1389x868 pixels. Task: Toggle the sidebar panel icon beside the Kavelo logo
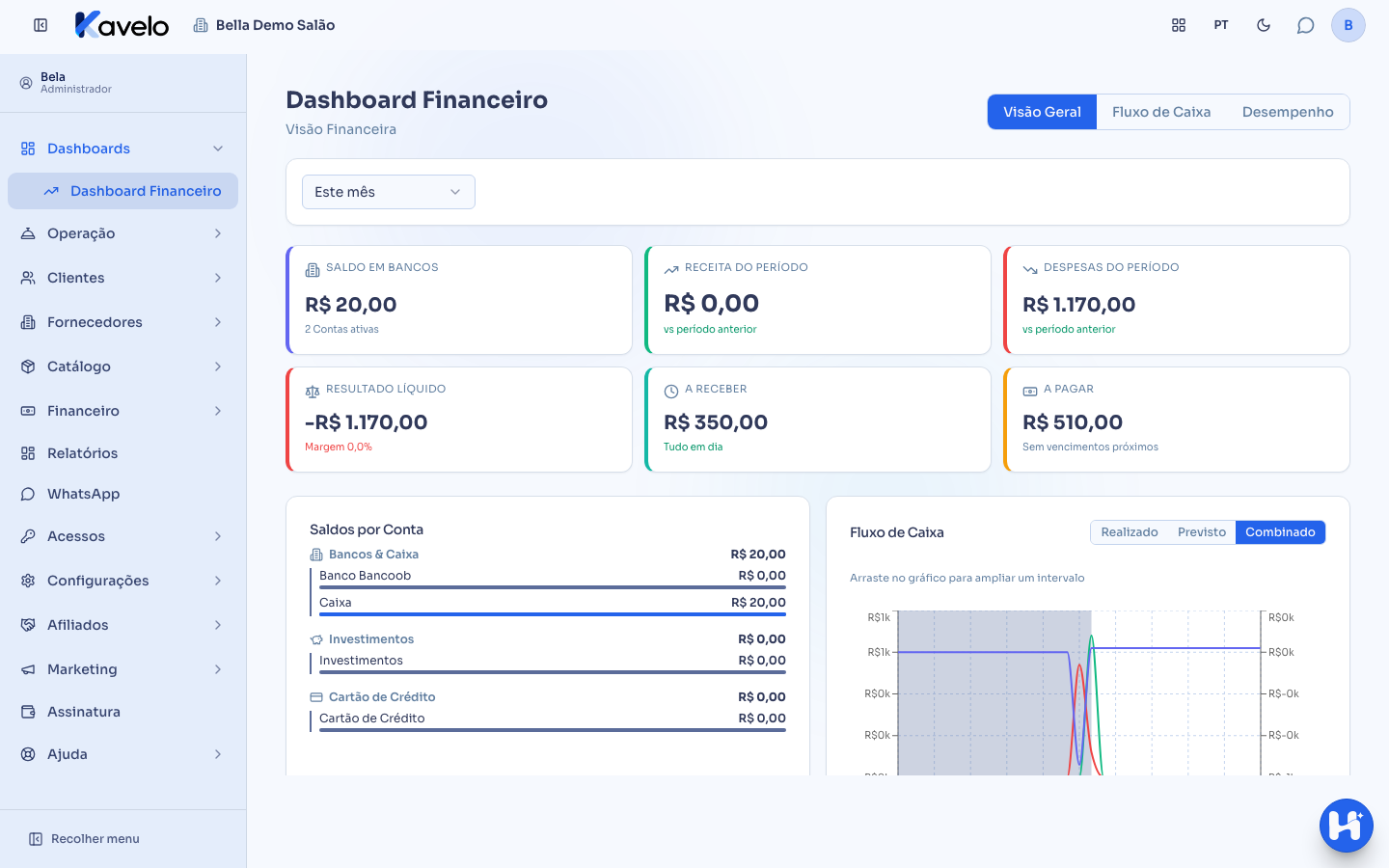(x=41, y=25)
